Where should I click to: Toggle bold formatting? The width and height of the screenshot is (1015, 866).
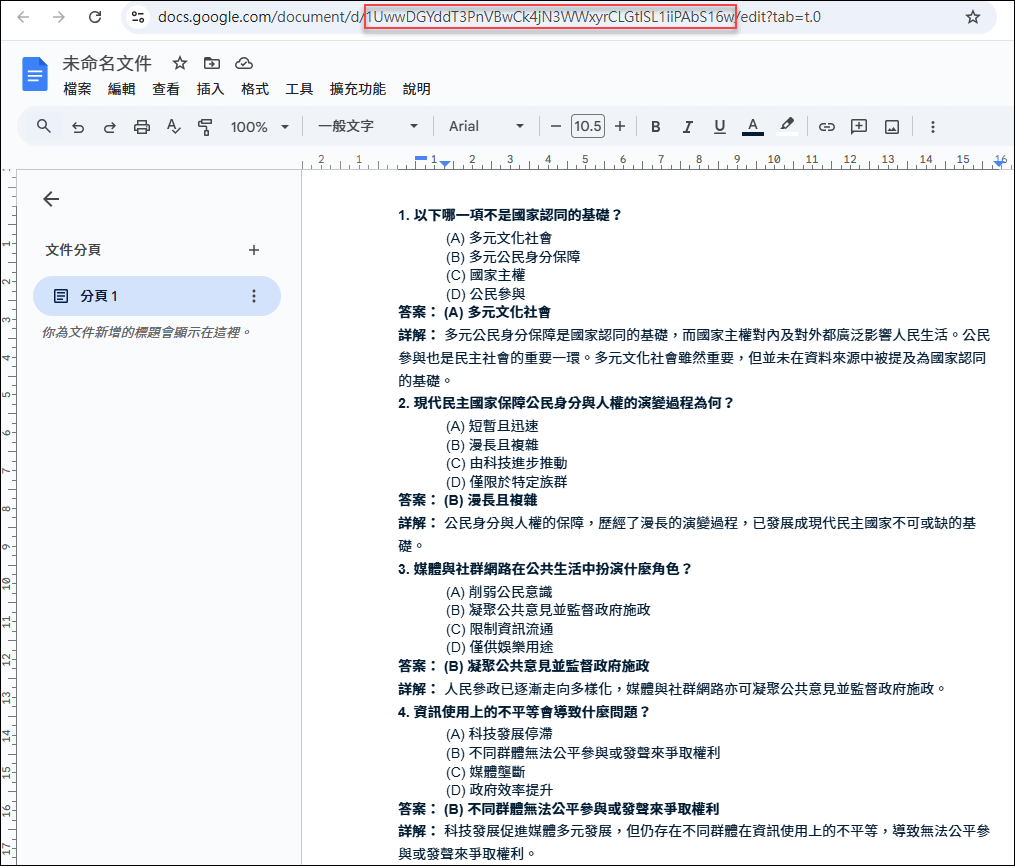656,127
